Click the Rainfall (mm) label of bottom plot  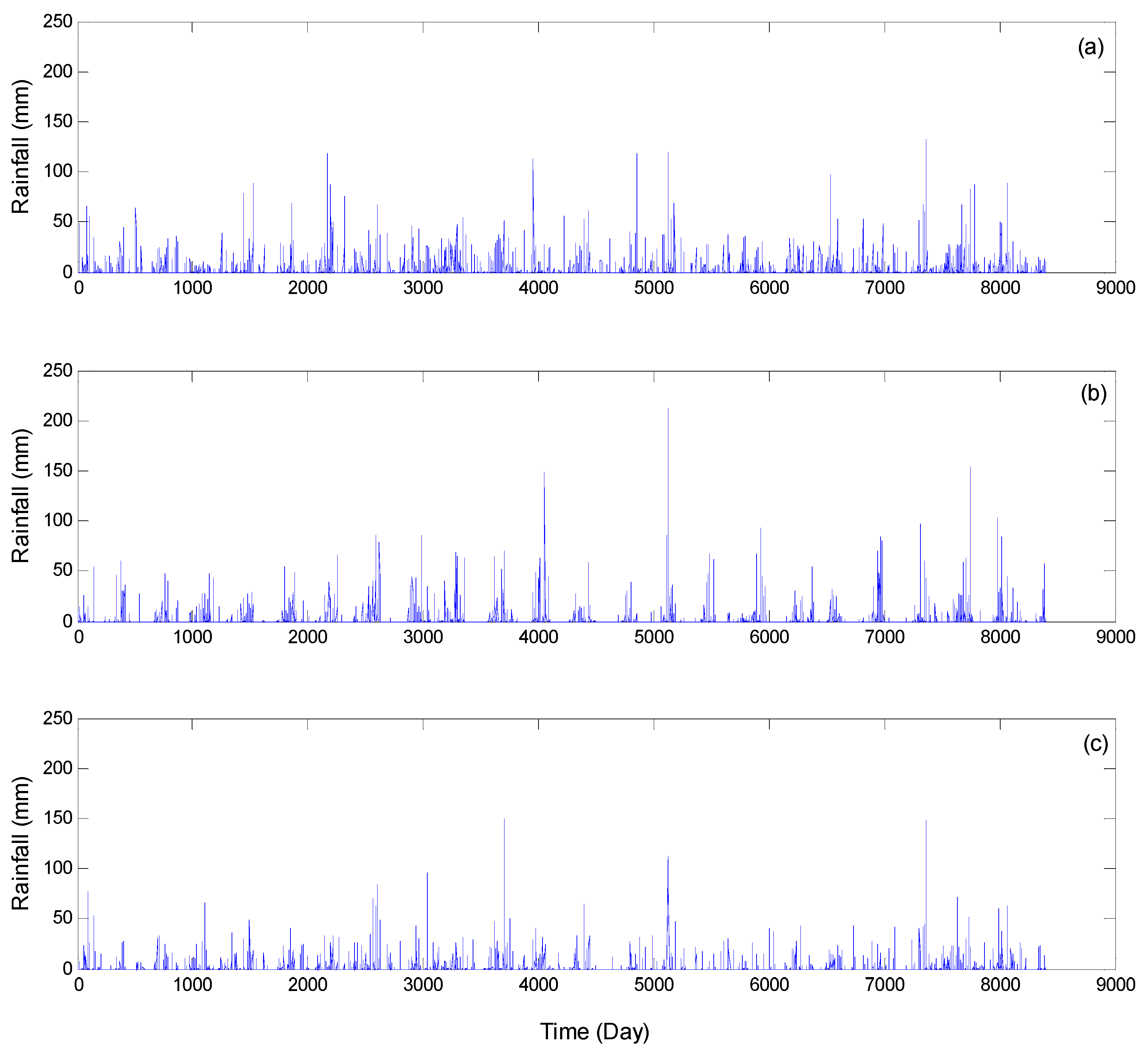(x=20, y=843)
